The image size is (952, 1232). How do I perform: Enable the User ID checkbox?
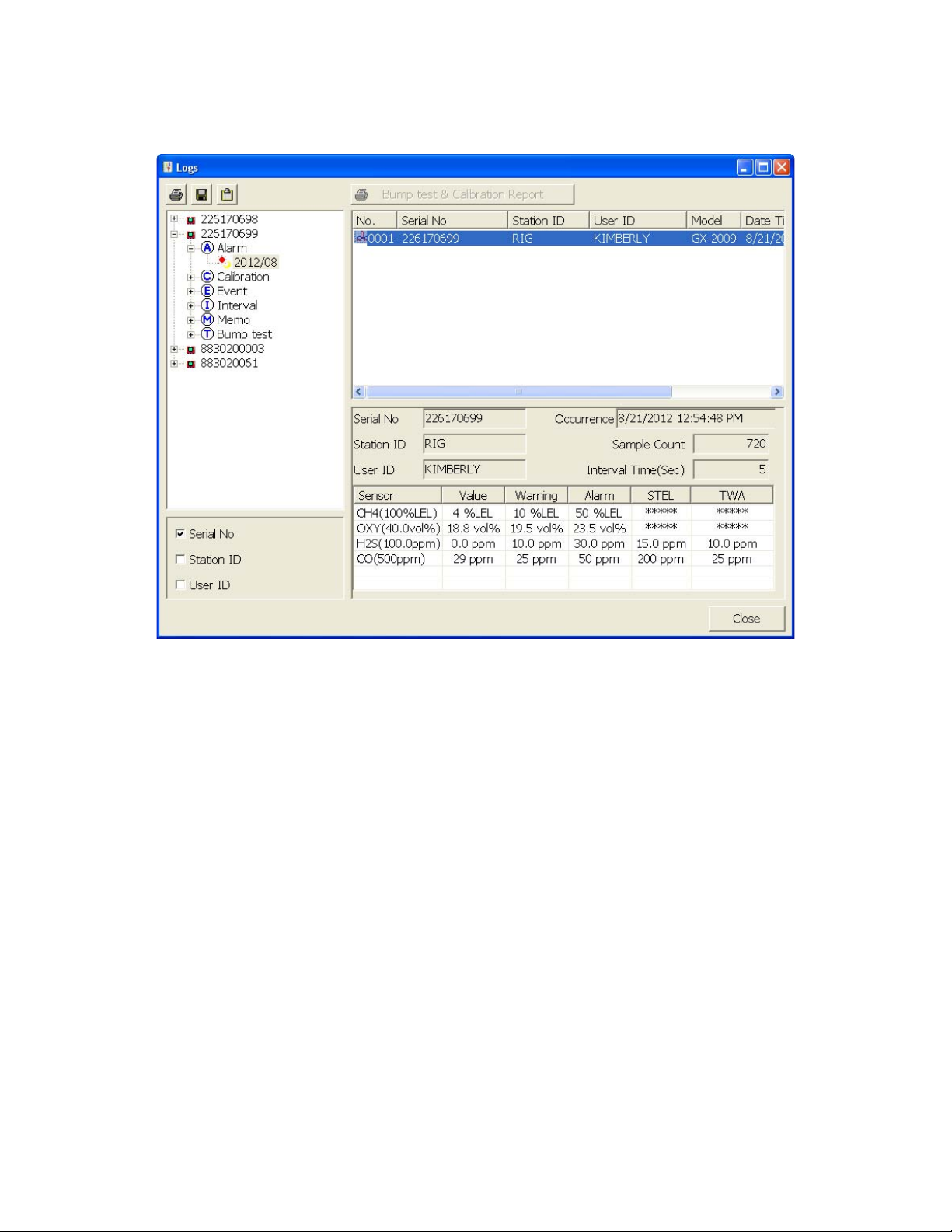(180, 585)
